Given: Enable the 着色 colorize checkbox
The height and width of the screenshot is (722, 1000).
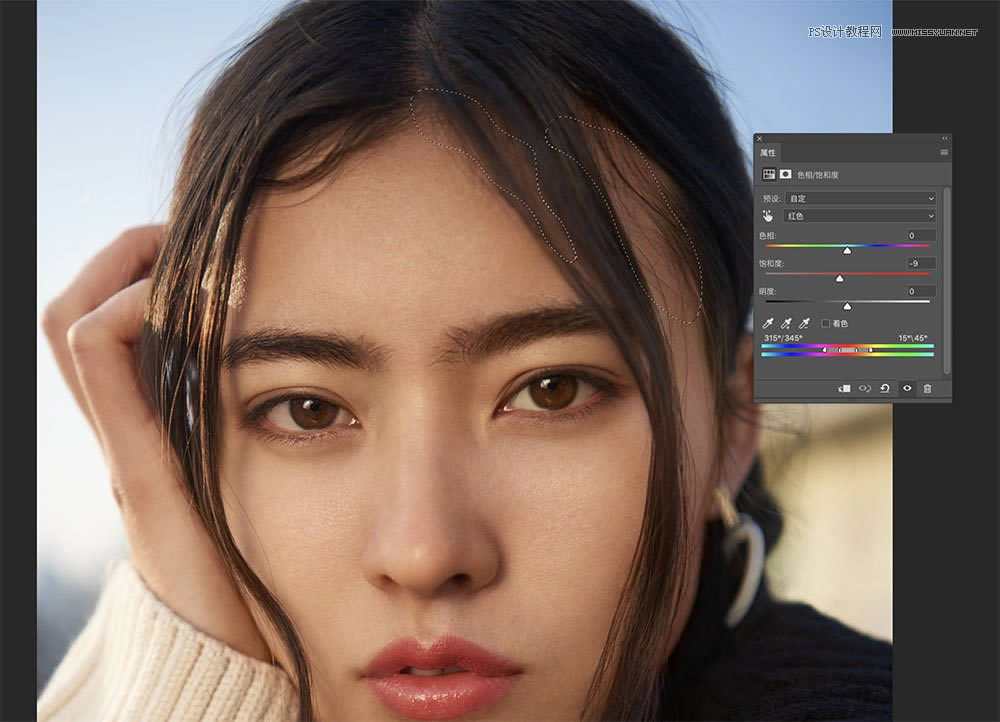Looking at the screenshot, I should (826, 323).
